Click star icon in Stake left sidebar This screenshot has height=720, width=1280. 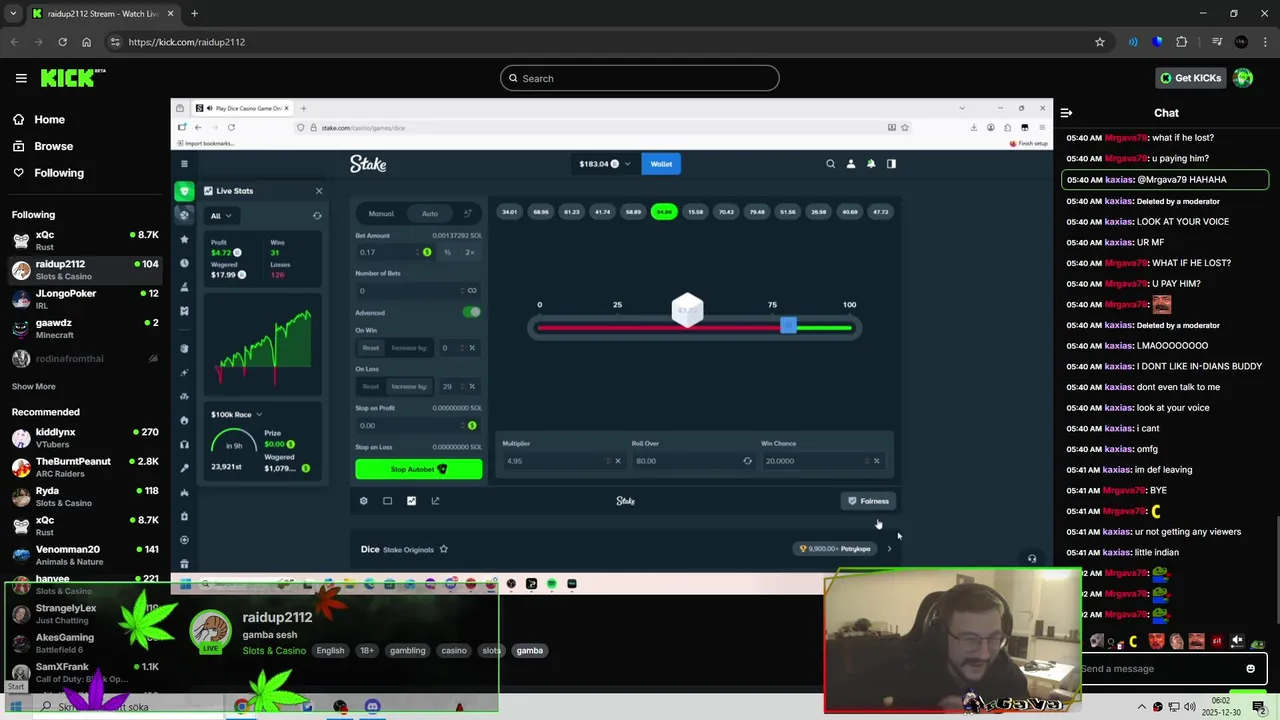pyautogui.click(x=184, y=239)
